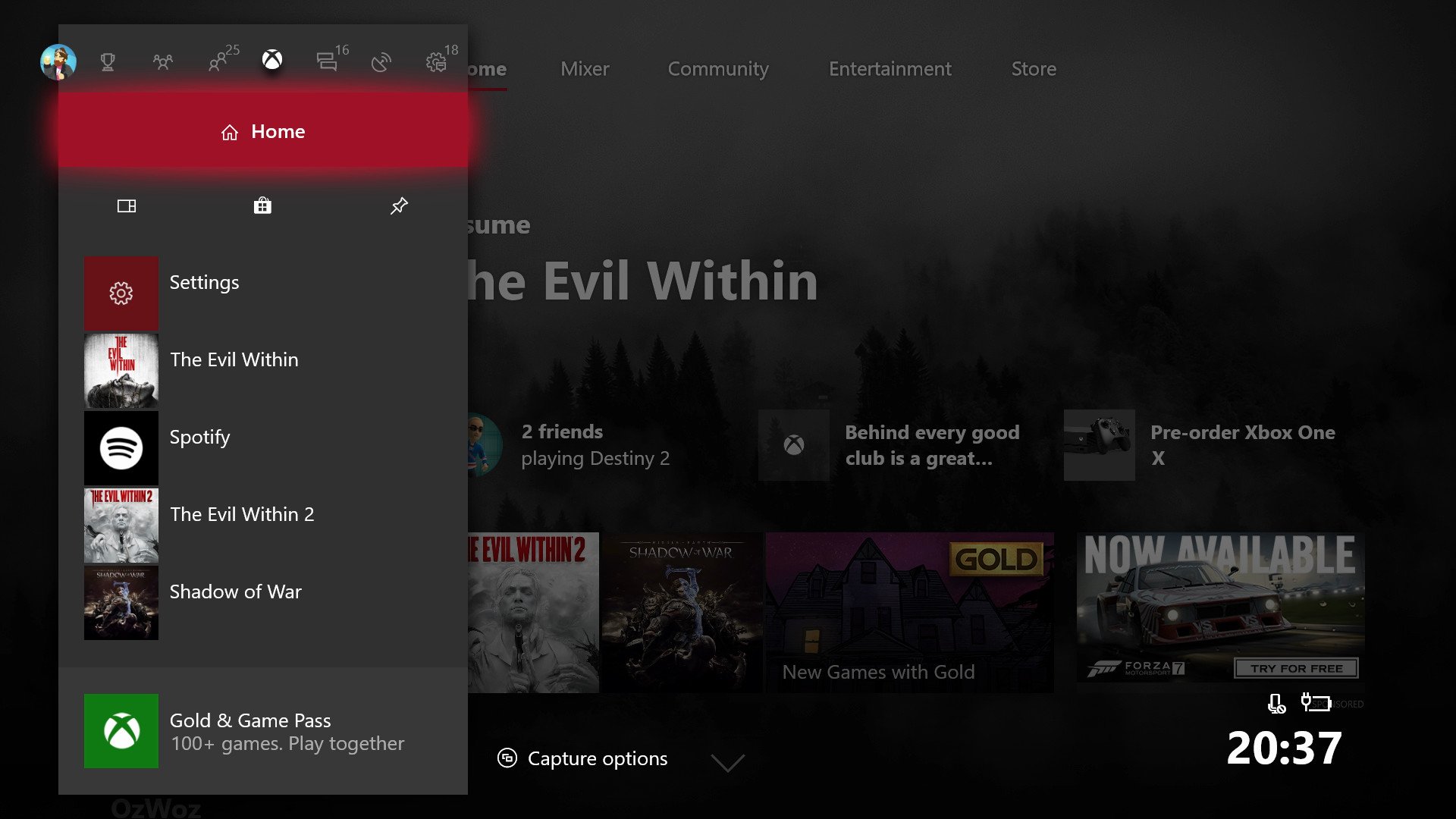Open the Store bag icon
1456x819 pixels.
(262, 206)
